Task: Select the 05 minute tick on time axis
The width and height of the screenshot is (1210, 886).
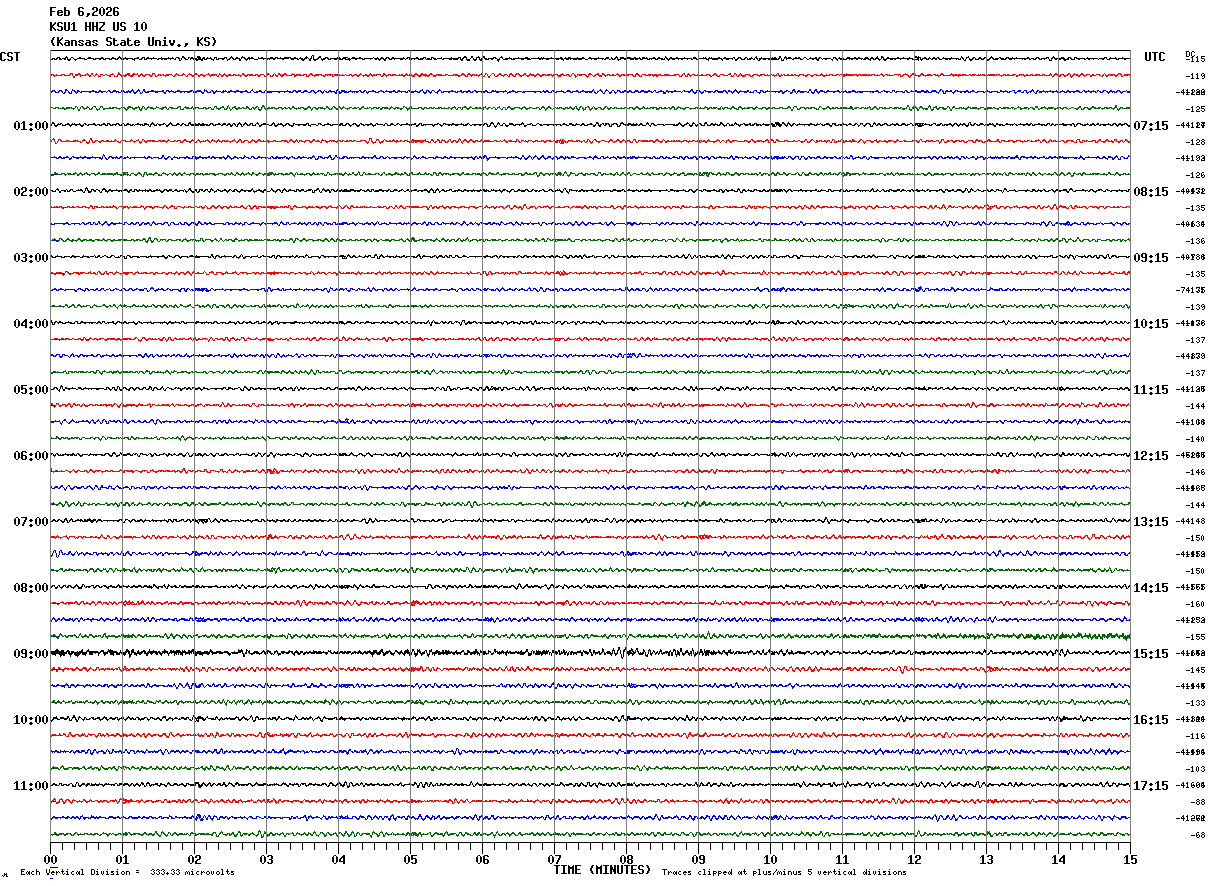Action: pos(410,860)
